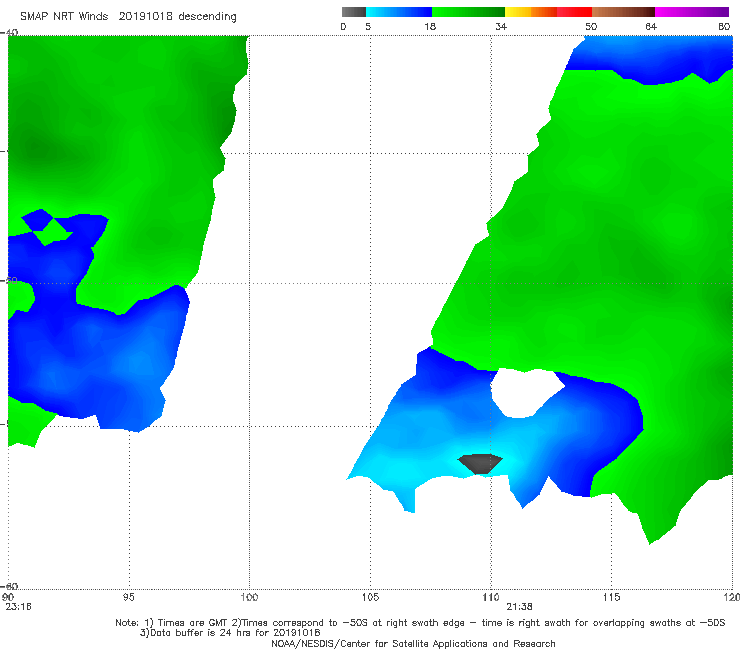
Task: Click the red portion of the color bar
Action: 574,12
